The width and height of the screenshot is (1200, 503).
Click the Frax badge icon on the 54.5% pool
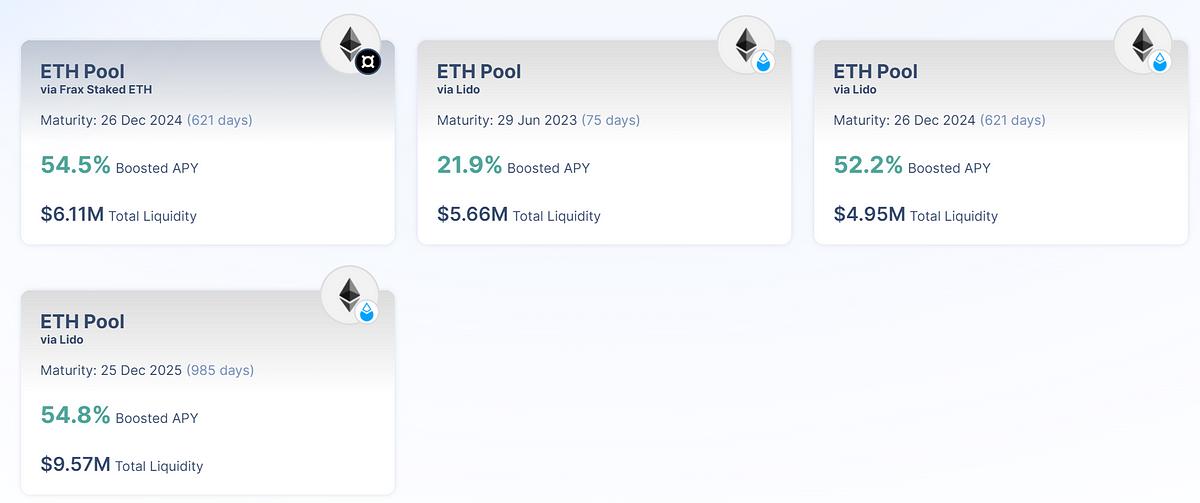pyautogui.click(x=368, y=63)
